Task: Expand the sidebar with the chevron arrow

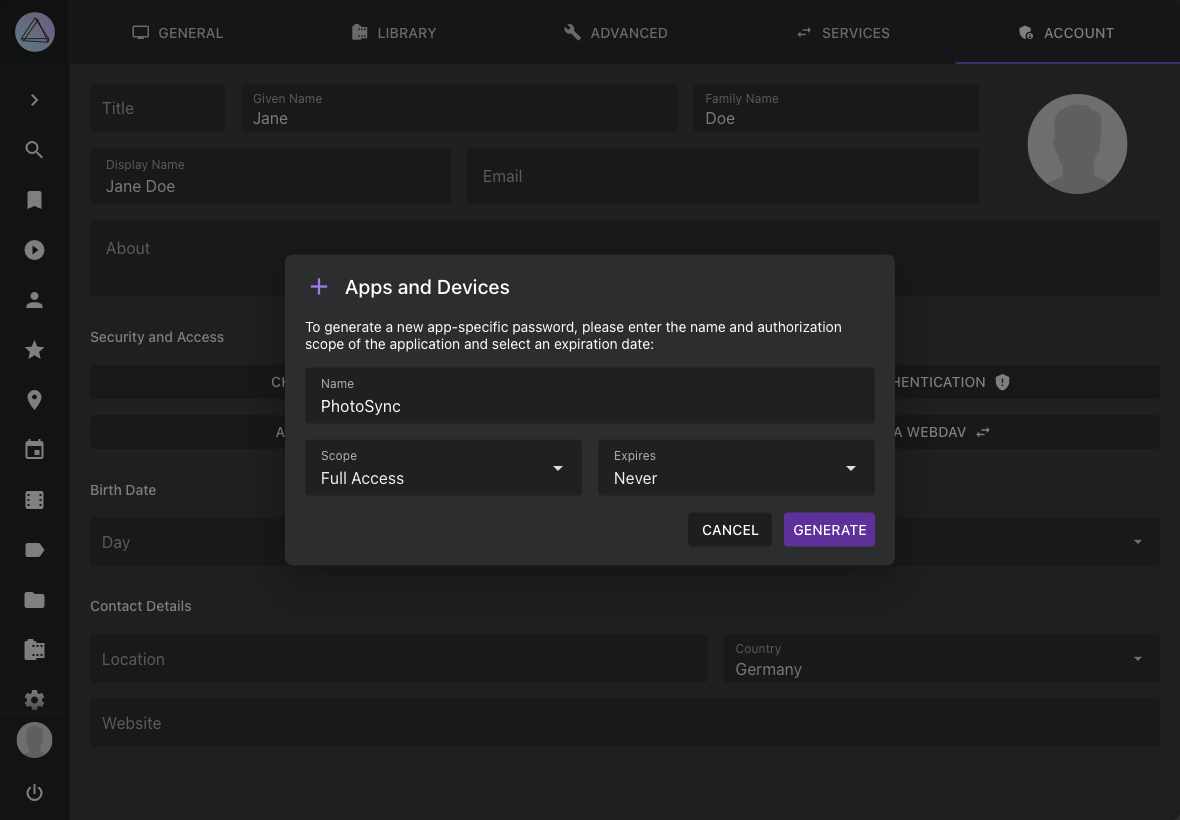Action: [x=34, y=100]
